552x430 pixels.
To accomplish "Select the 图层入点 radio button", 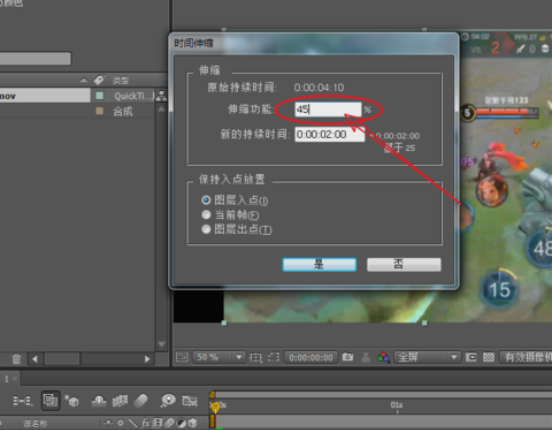I will point(206,200).
